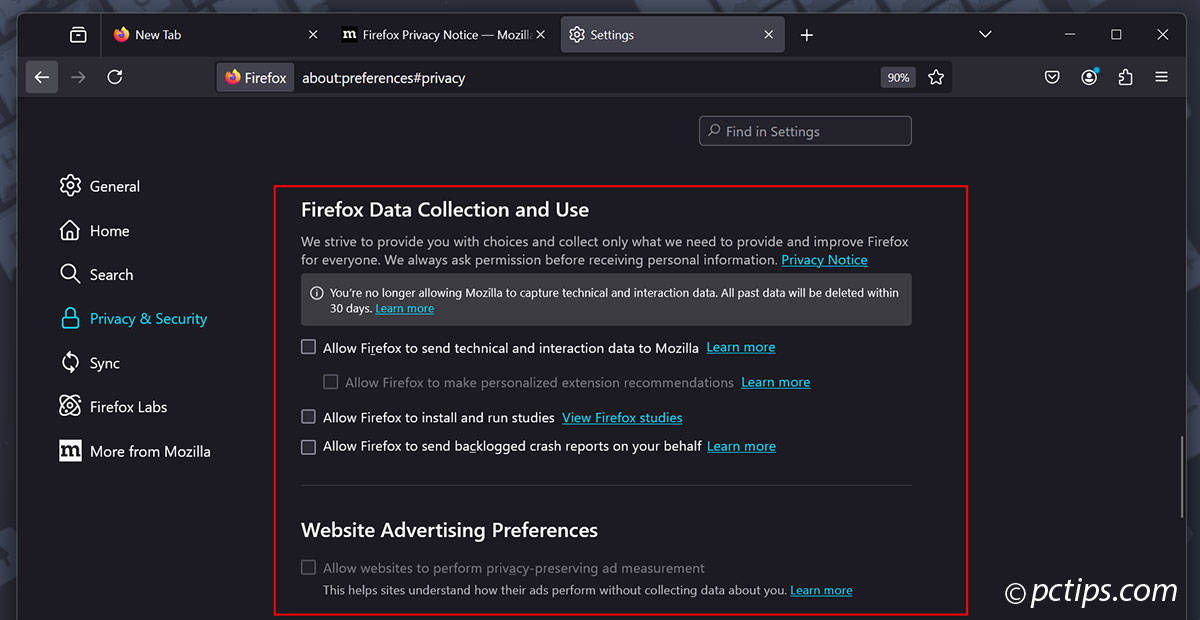This screenshot has height=620, width=1200.
Task: Open Learn more for backlogged crash reports
Action: (741, 446)
